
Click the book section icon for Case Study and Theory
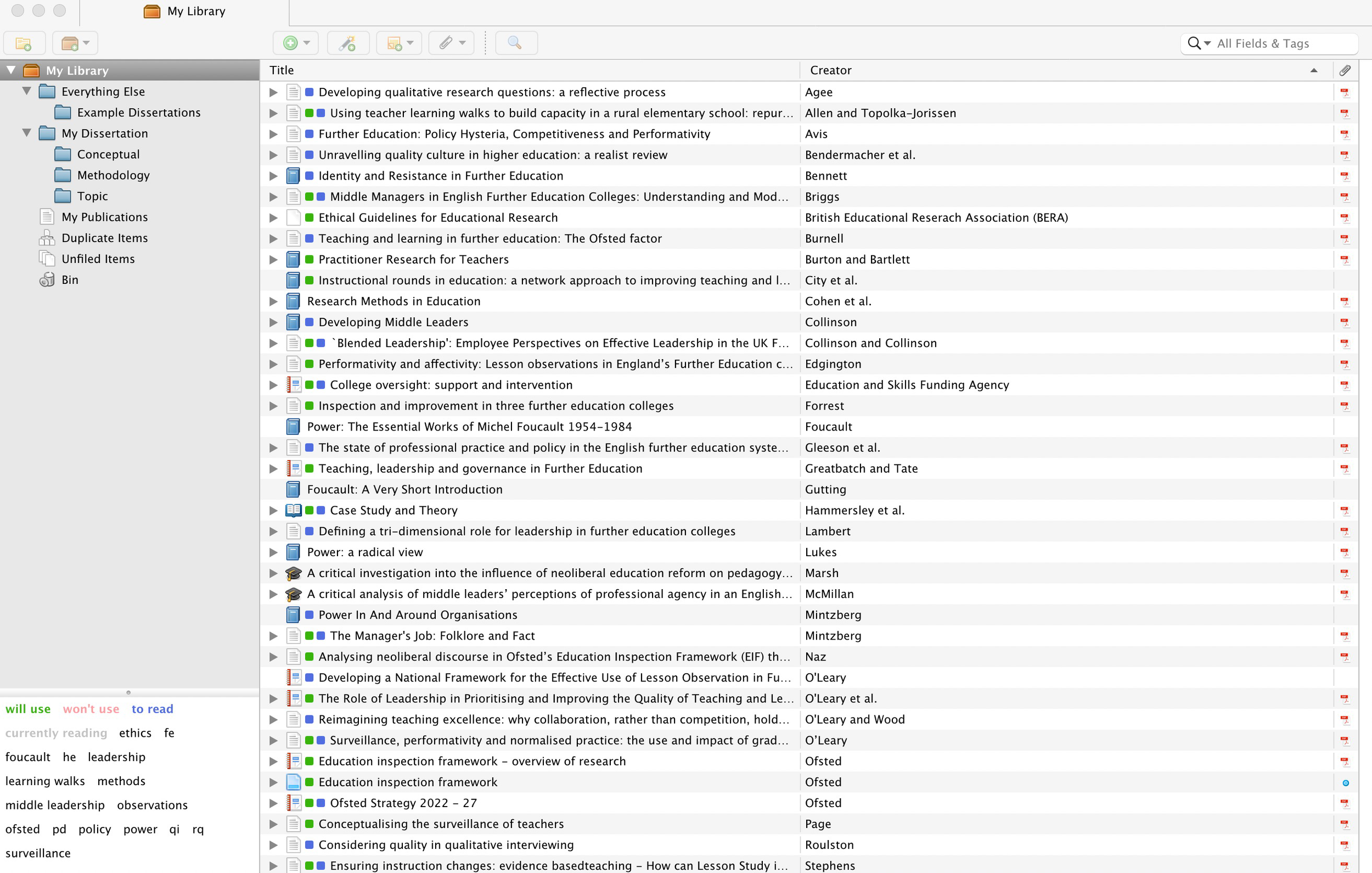(293, 510)
